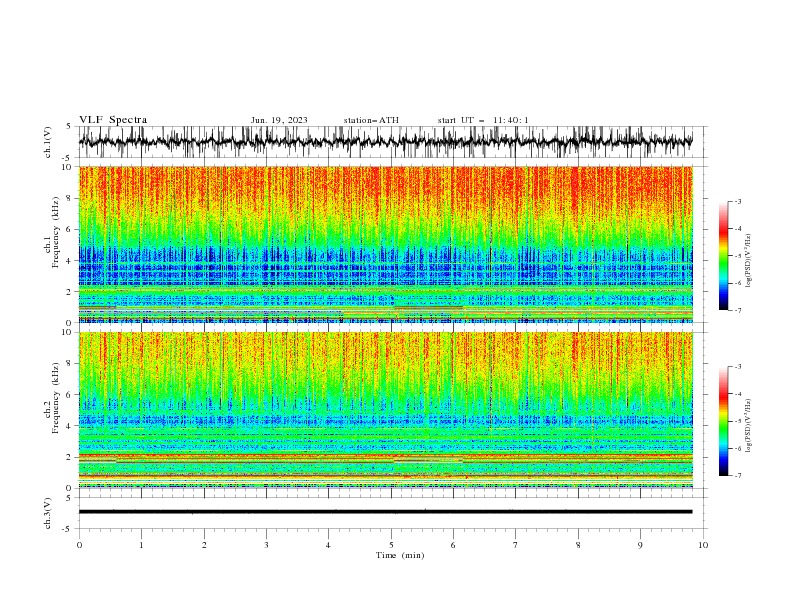Click time axis tick label "8"
The height and width of the screenshot is (612, 792).
click(578, 545)
